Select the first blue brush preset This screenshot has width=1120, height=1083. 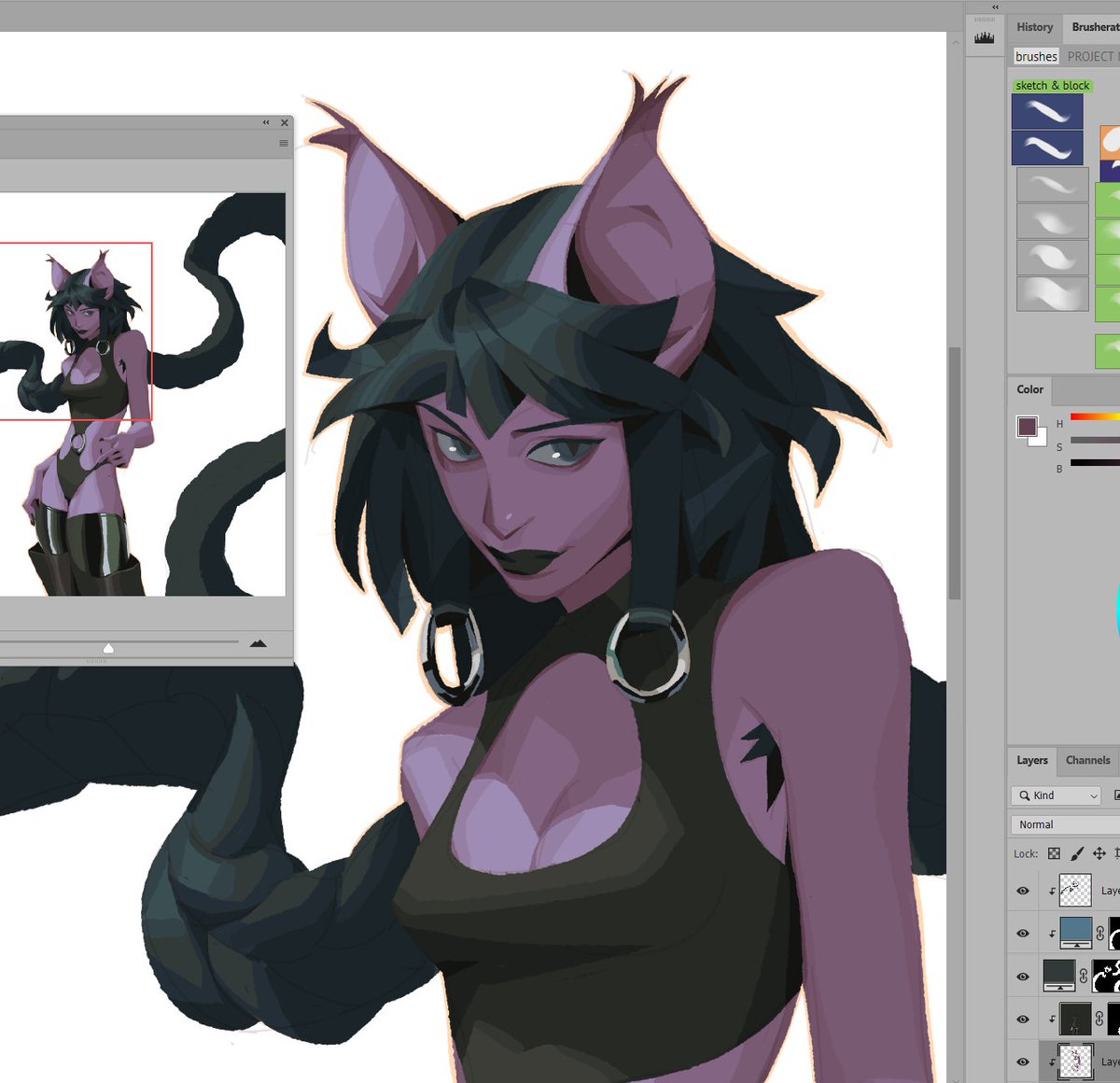tap(1047, 112)
